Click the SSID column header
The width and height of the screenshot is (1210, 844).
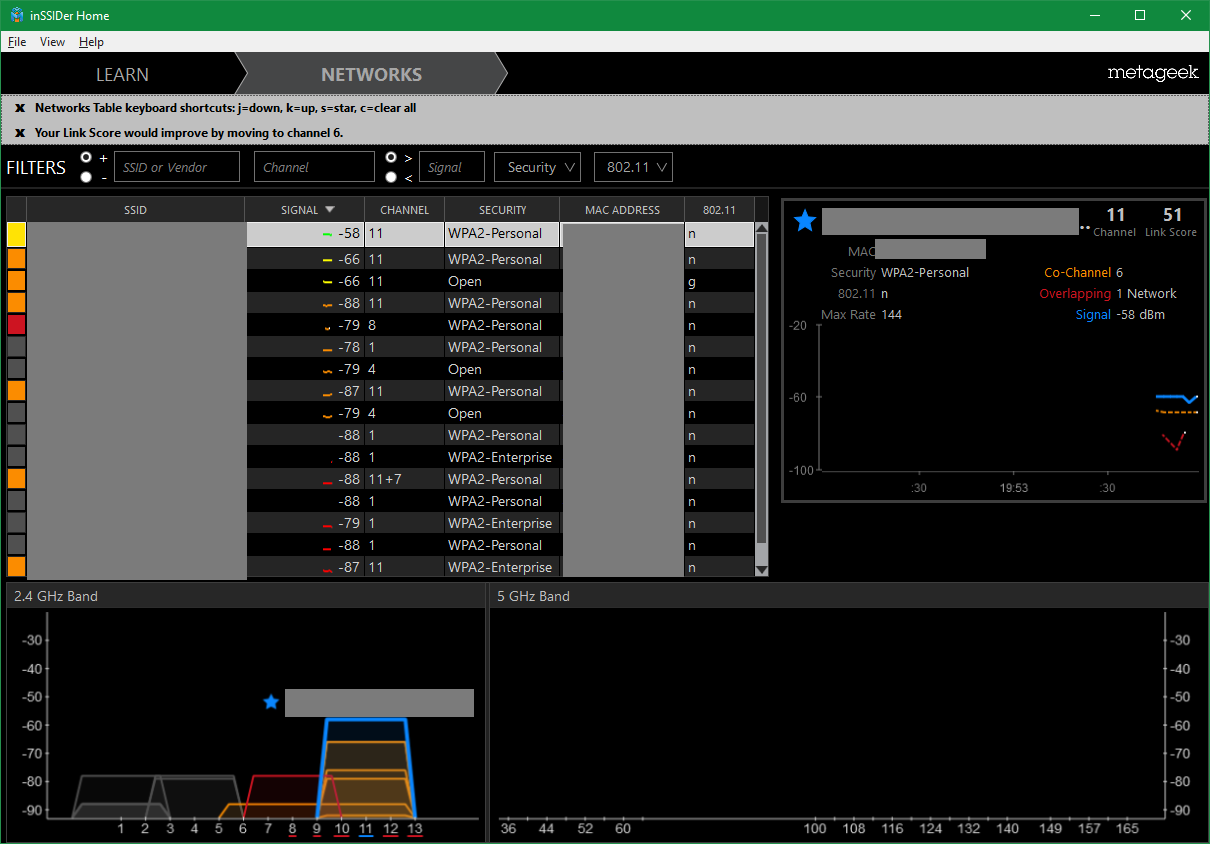click(x=135, y=210)
